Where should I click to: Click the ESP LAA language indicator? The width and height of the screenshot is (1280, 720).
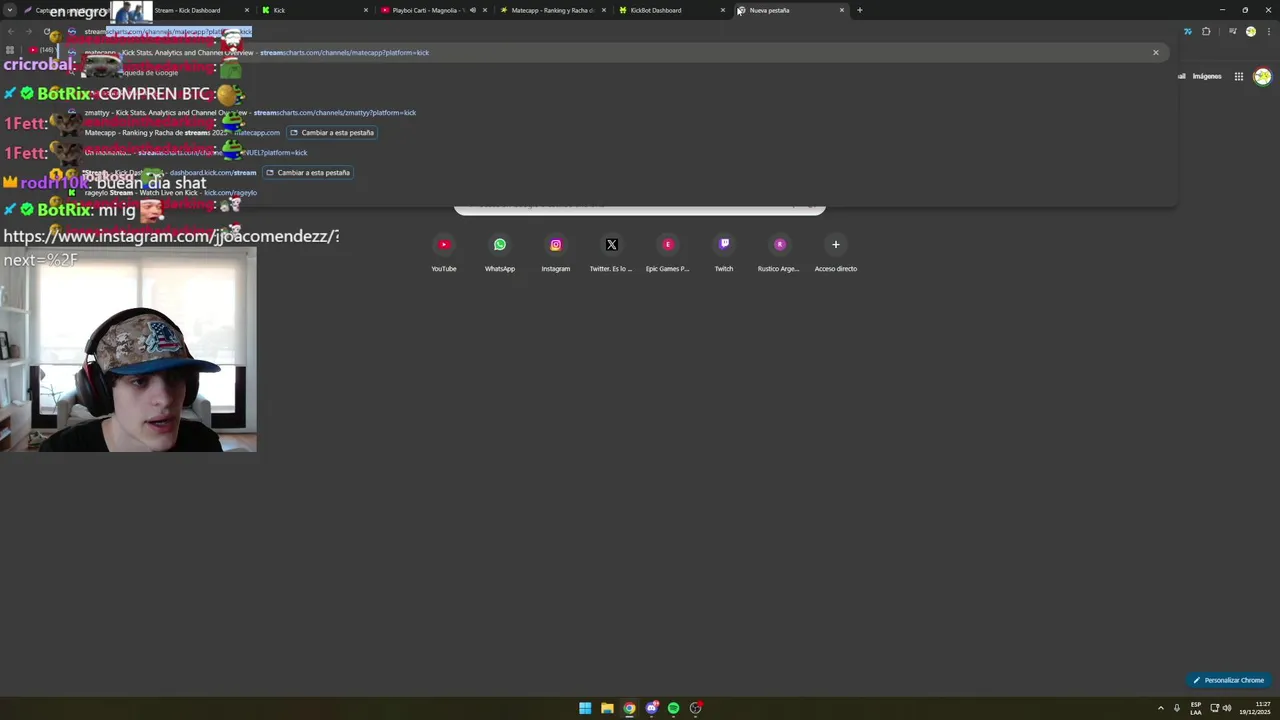pyautogui.click(x=1196, y=708)
